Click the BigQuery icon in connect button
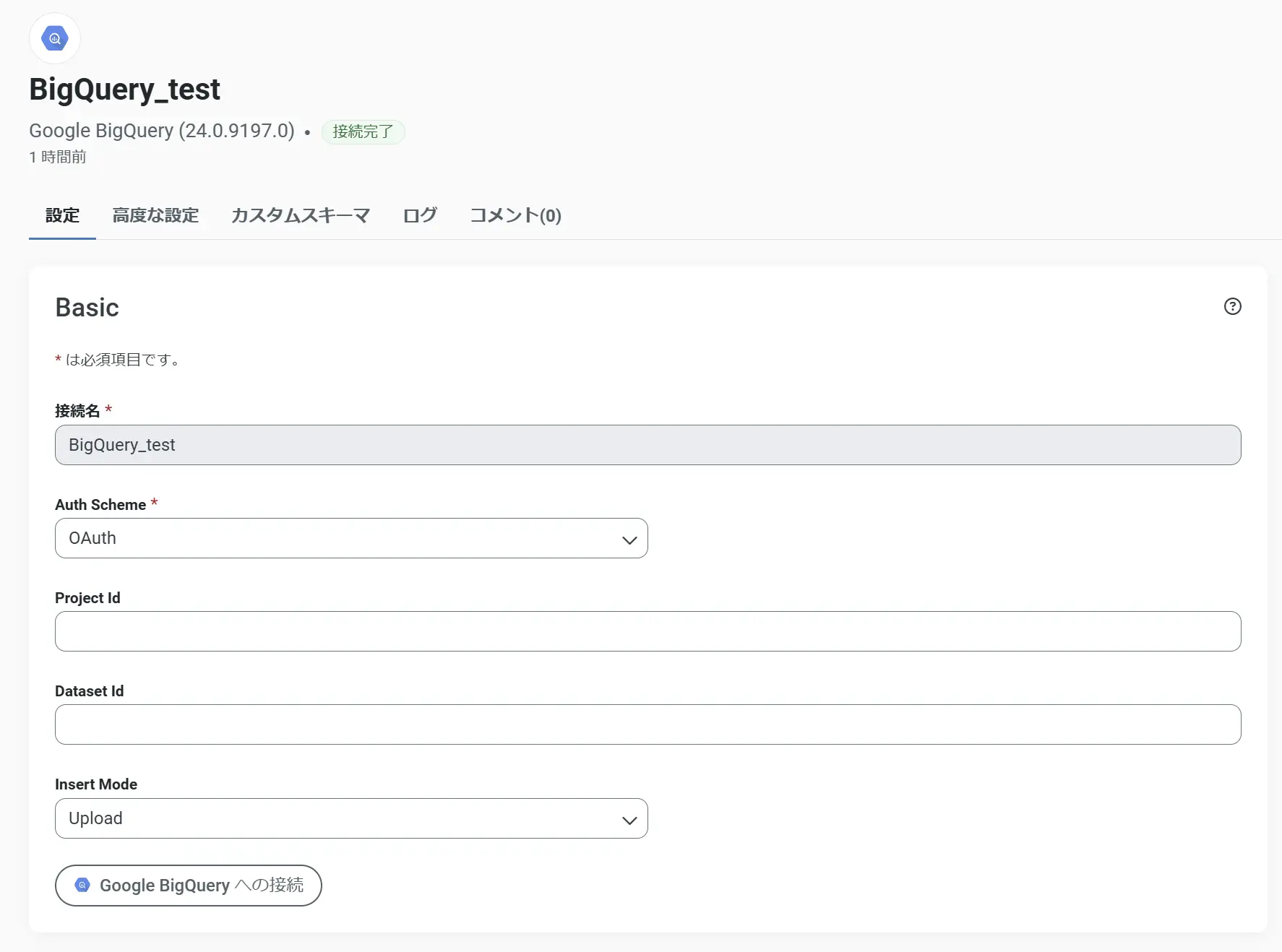The image size is (1282, 952). [82, 885]
